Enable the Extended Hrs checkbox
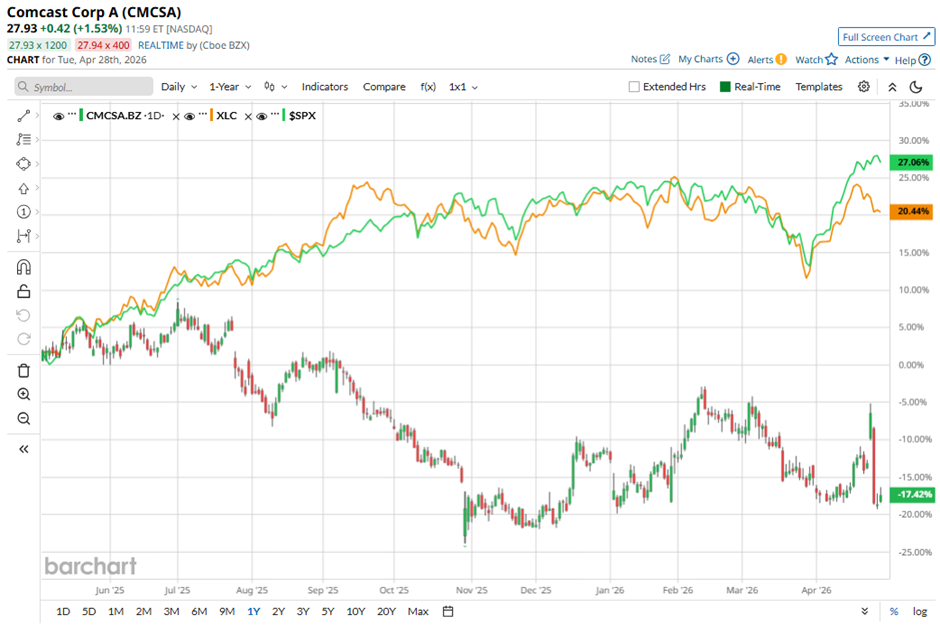Screen dimensions: 940x625 coord(634,87)
